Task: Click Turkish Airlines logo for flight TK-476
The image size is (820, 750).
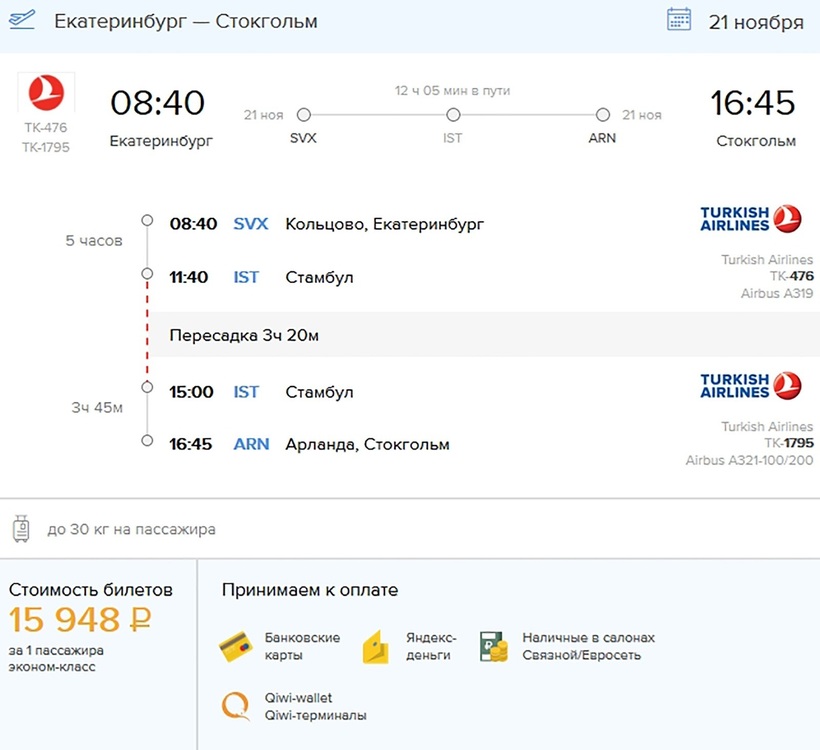Action: pyautogui.click(x=750, y=219)
